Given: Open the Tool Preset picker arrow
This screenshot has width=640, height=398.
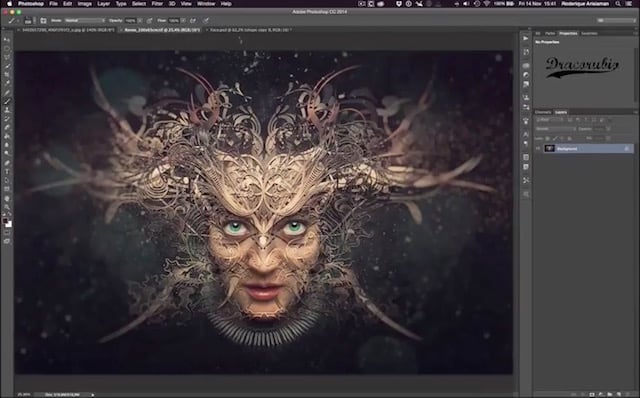Looking at the screenshot, I should [18, 20].
